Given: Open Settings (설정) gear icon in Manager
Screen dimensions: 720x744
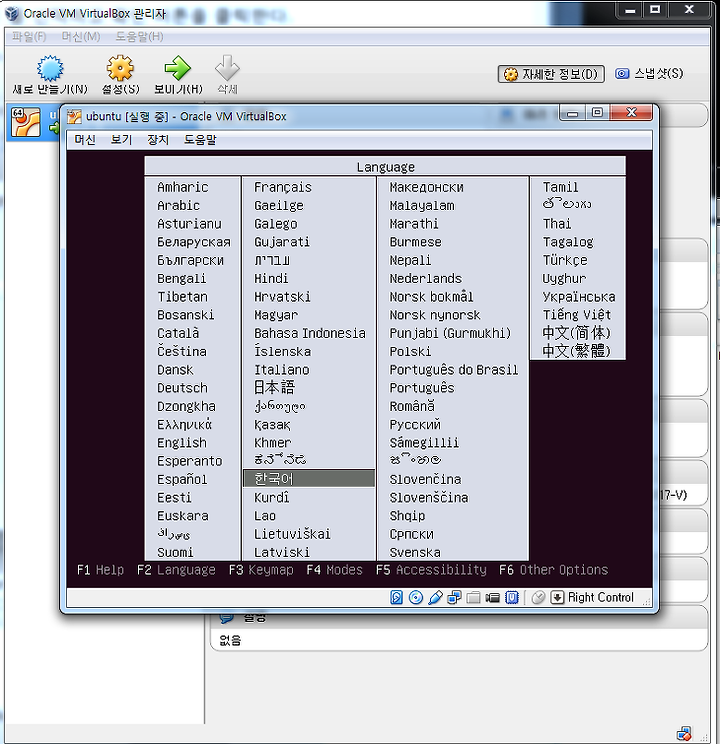Looking at the screenshot, I should point(120,68).
